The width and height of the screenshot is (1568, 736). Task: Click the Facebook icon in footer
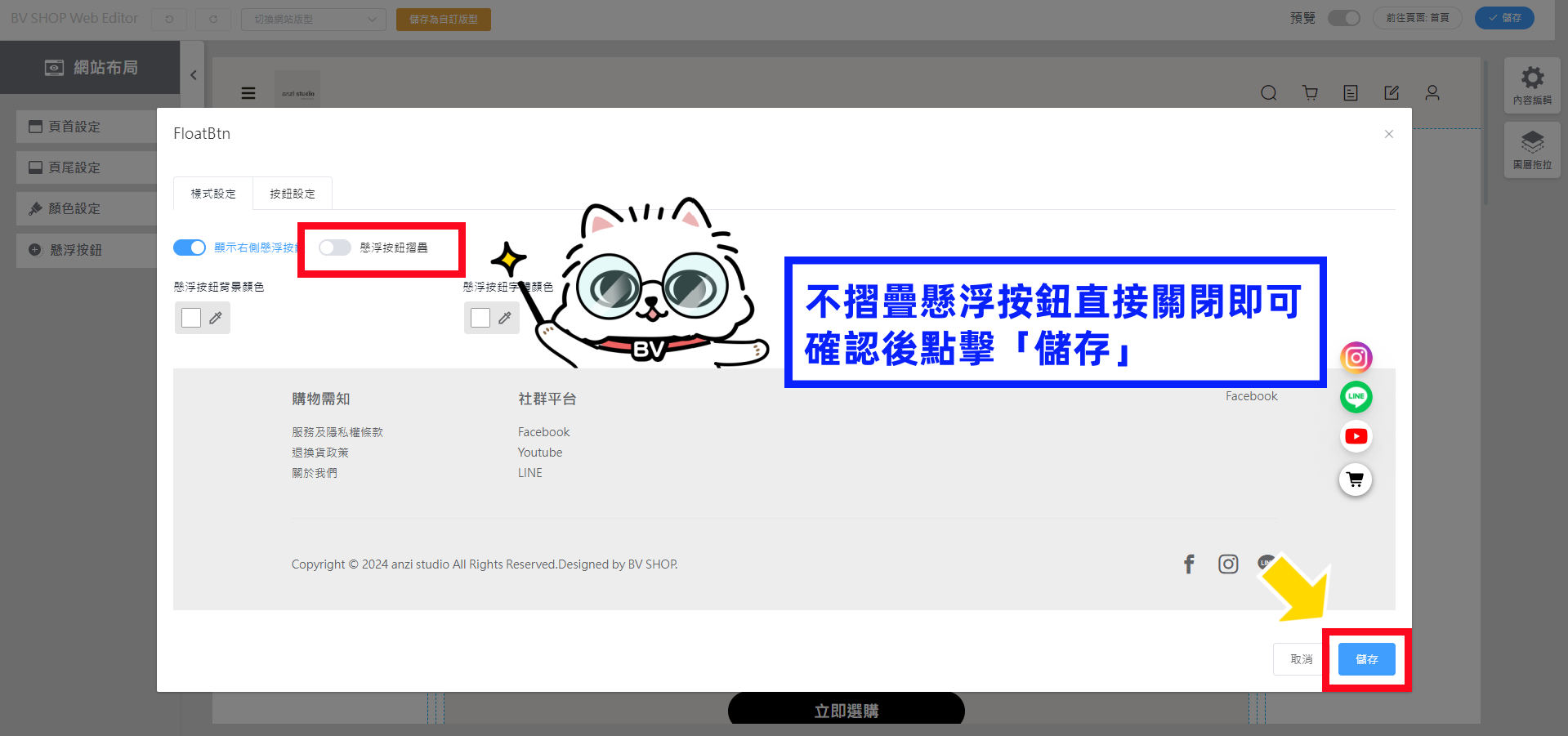tap(1189, 564)
